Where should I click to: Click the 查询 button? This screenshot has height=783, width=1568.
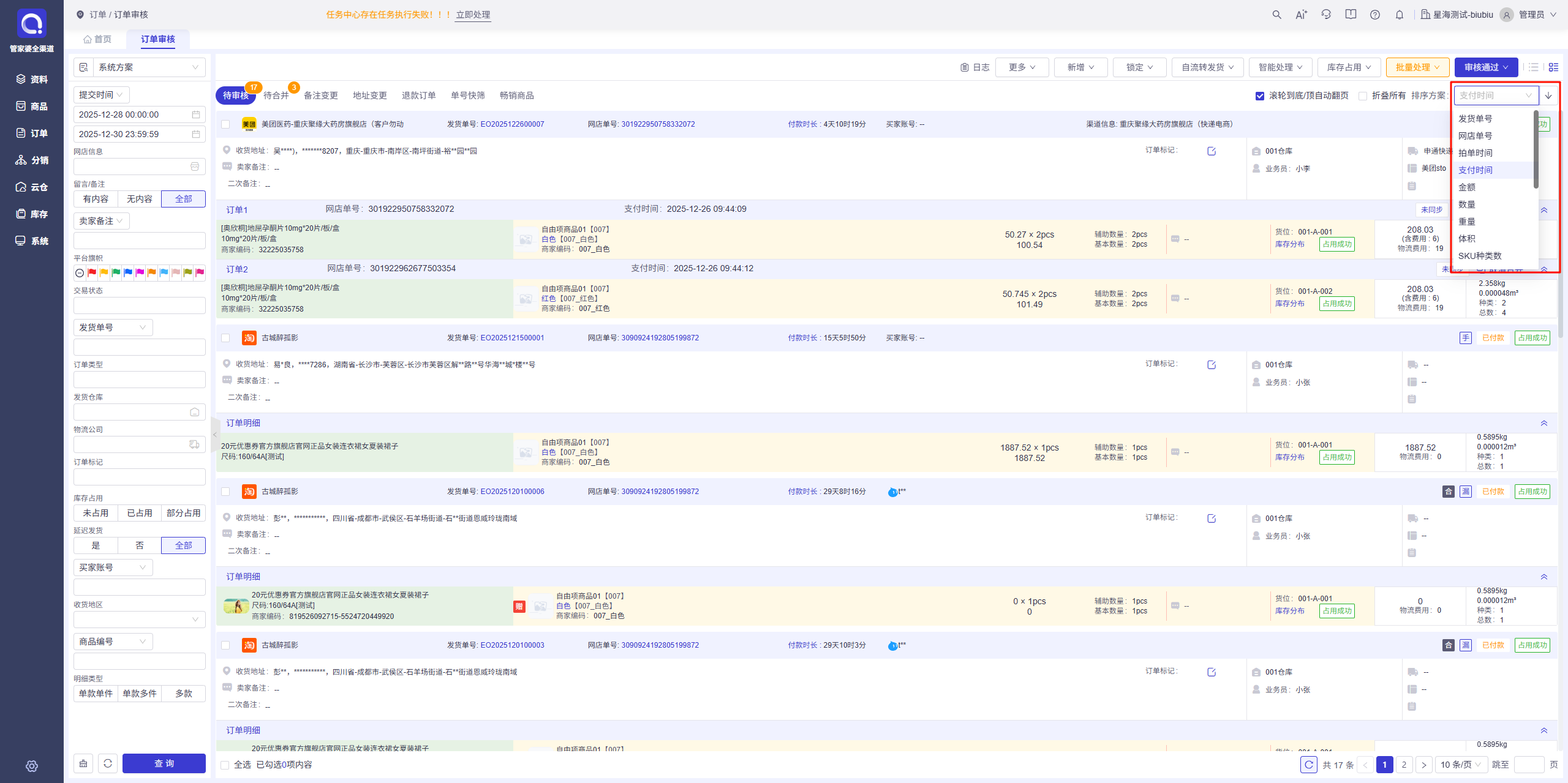164,763
